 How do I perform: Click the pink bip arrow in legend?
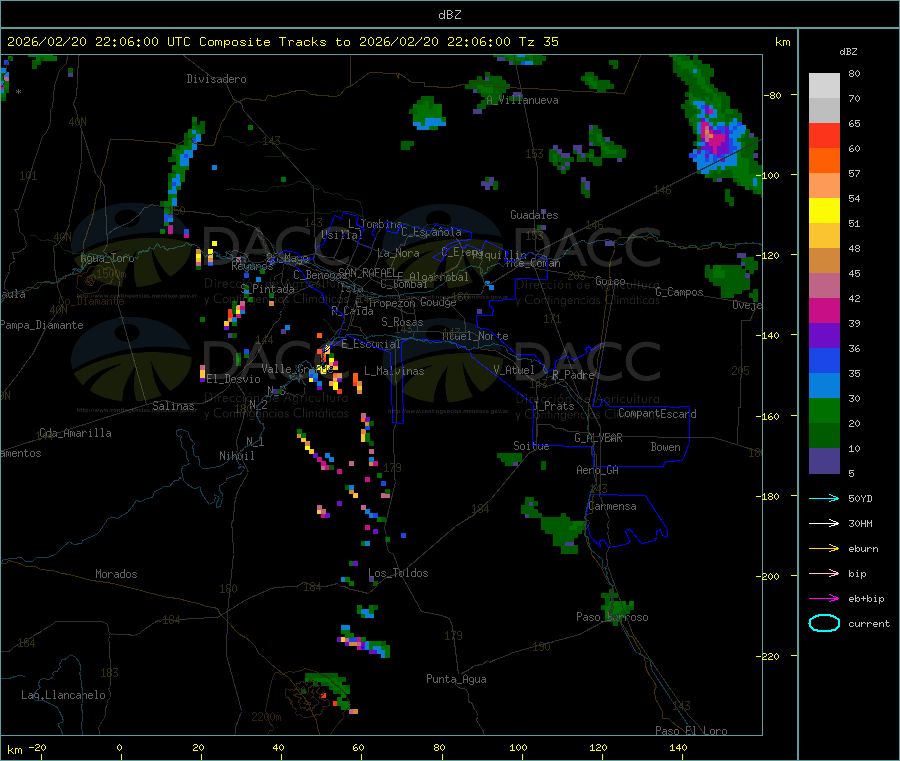pos(824,573)
